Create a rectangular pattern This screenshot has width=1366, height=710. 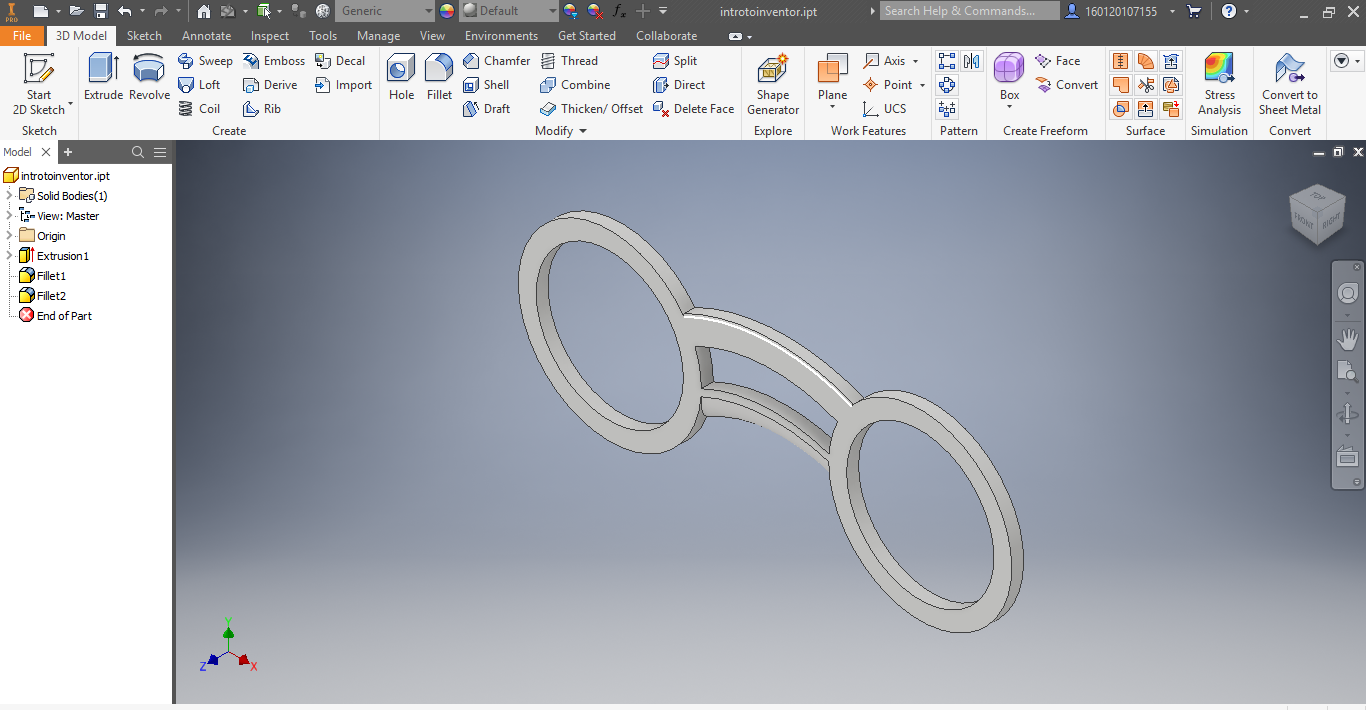pyautogui.click(x=947, y=61)
